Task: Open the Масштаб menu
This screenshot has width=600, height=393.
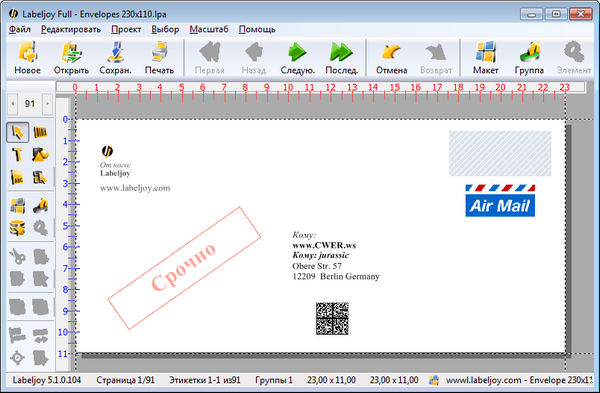Action: (209, 29)
